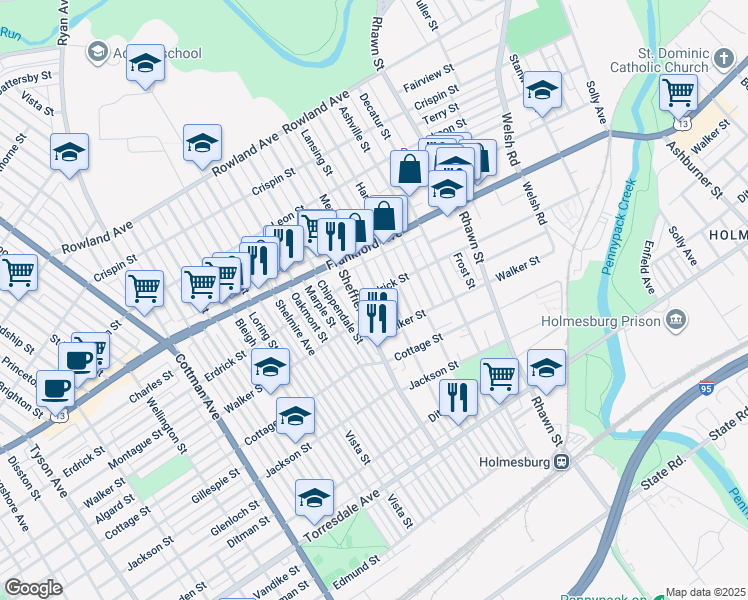Select the shopping bag marker near Decatur St
The height and width of the screenshot is (600, 748).
[409, 173]
